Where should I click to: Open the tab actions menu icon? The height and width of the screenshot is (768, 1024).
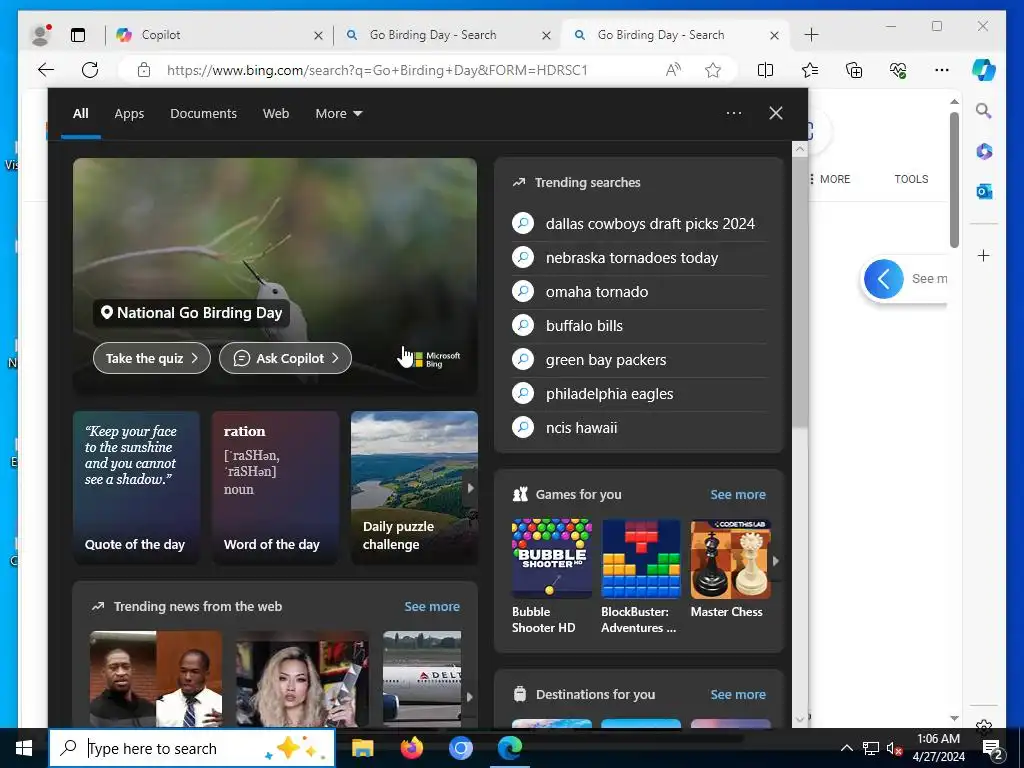tap(78, 35)
